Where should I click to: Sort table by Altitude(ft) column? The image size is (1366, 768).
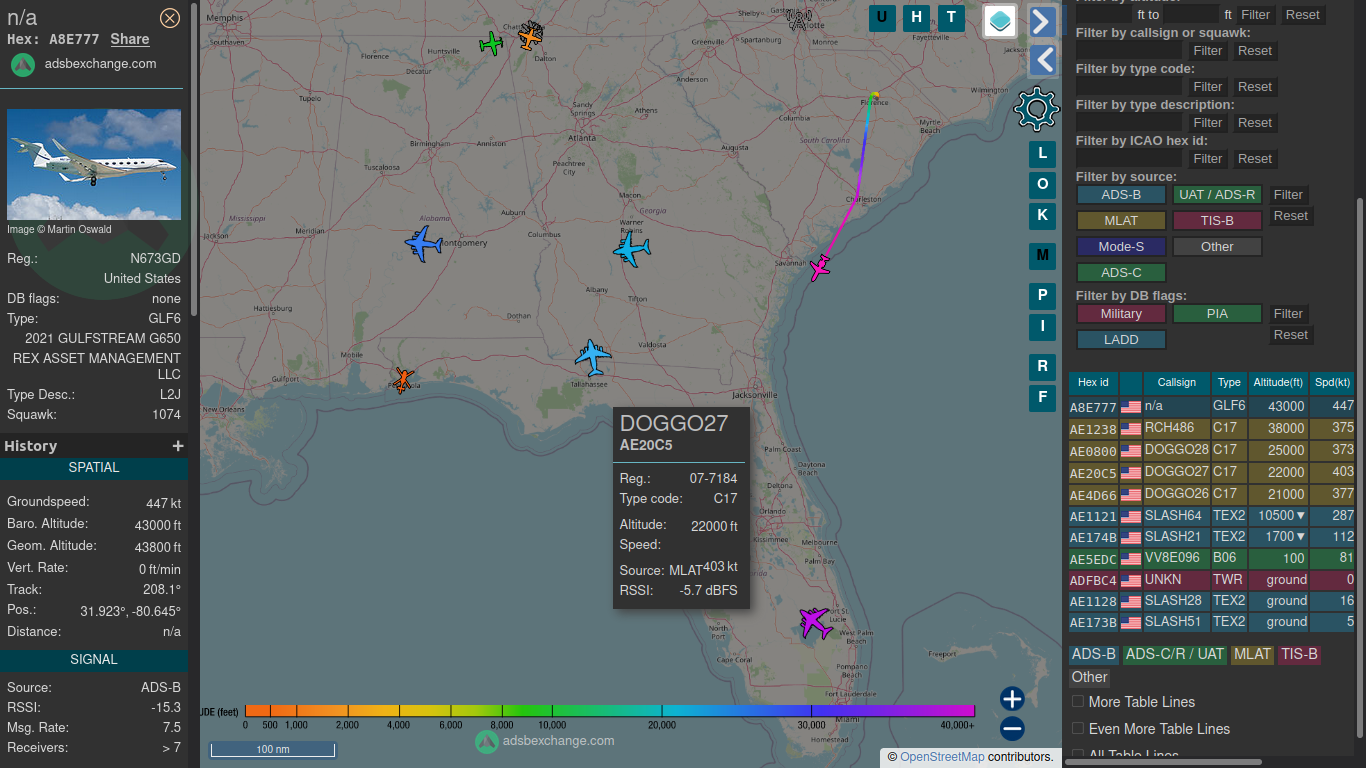tap(1278, 383)
